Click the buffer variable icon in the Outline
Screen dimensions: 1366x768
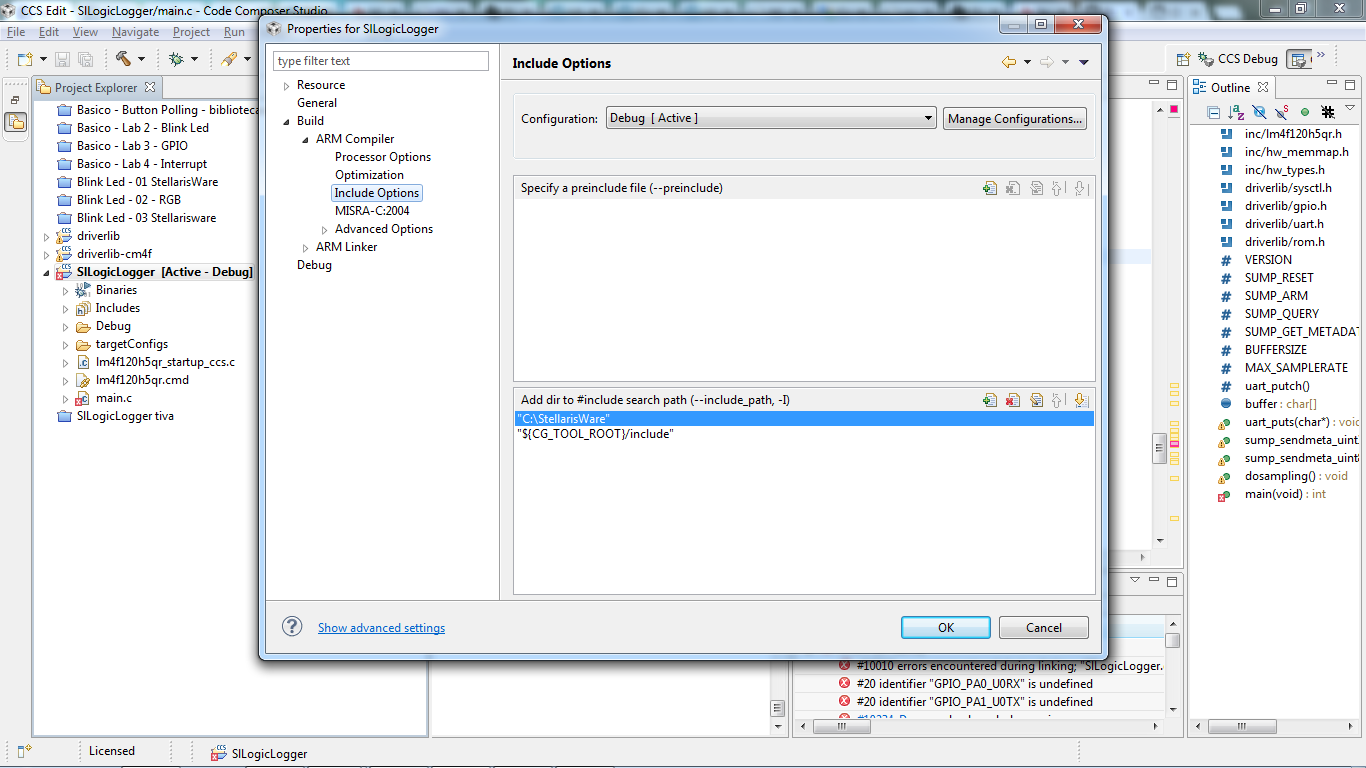click(x=1225, y=404)
